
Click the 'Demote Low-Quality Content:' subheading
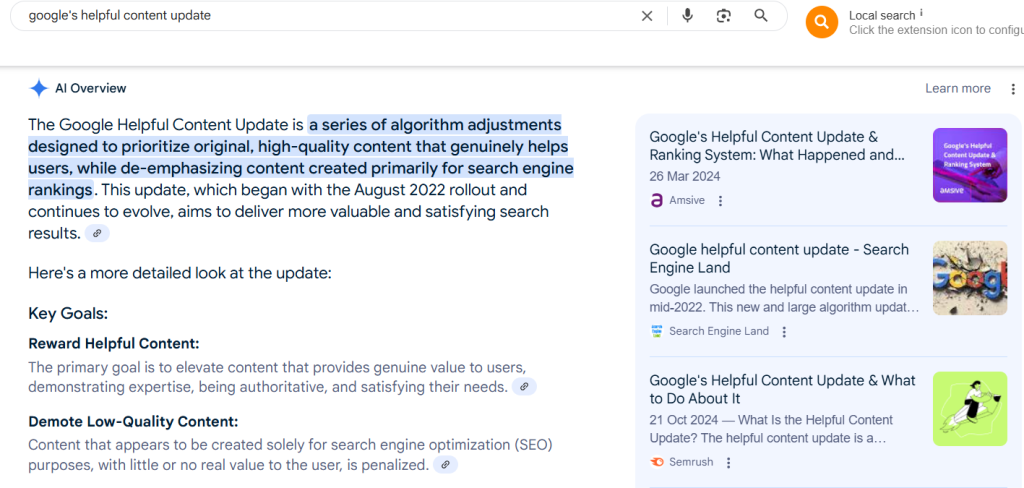pyautogui.click(x=133, y=421)
